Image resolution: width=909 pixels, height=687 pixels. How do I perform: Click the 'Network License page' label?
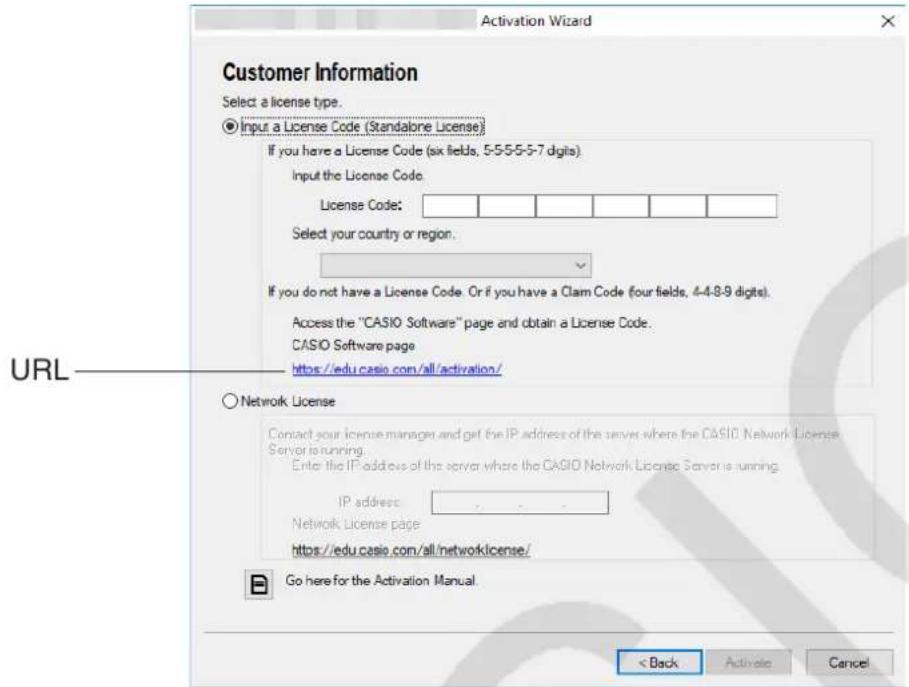click(x=356, y=524)
